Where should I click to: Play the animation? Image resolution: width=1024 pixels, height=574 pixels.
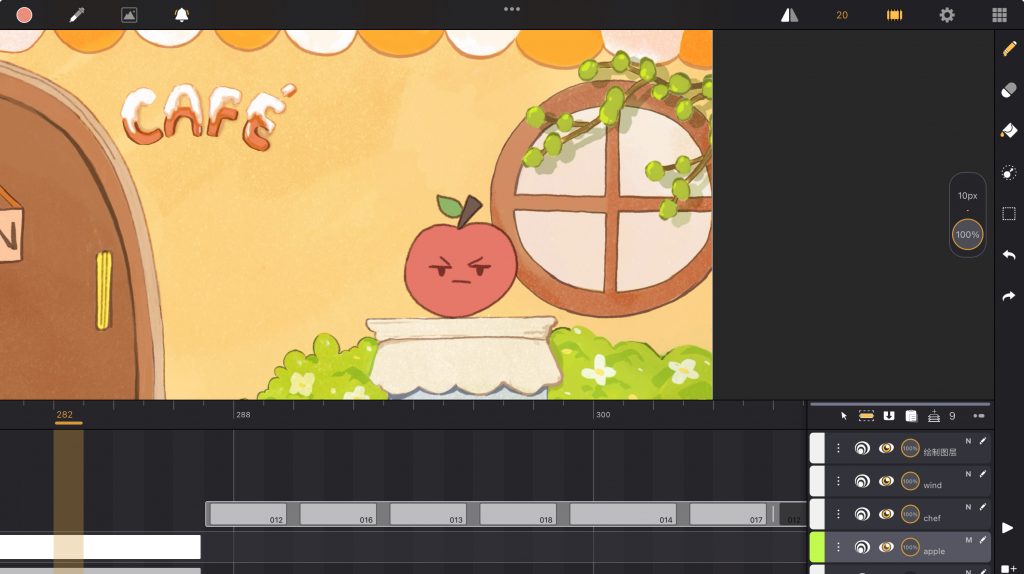(x=1008, y=528)
